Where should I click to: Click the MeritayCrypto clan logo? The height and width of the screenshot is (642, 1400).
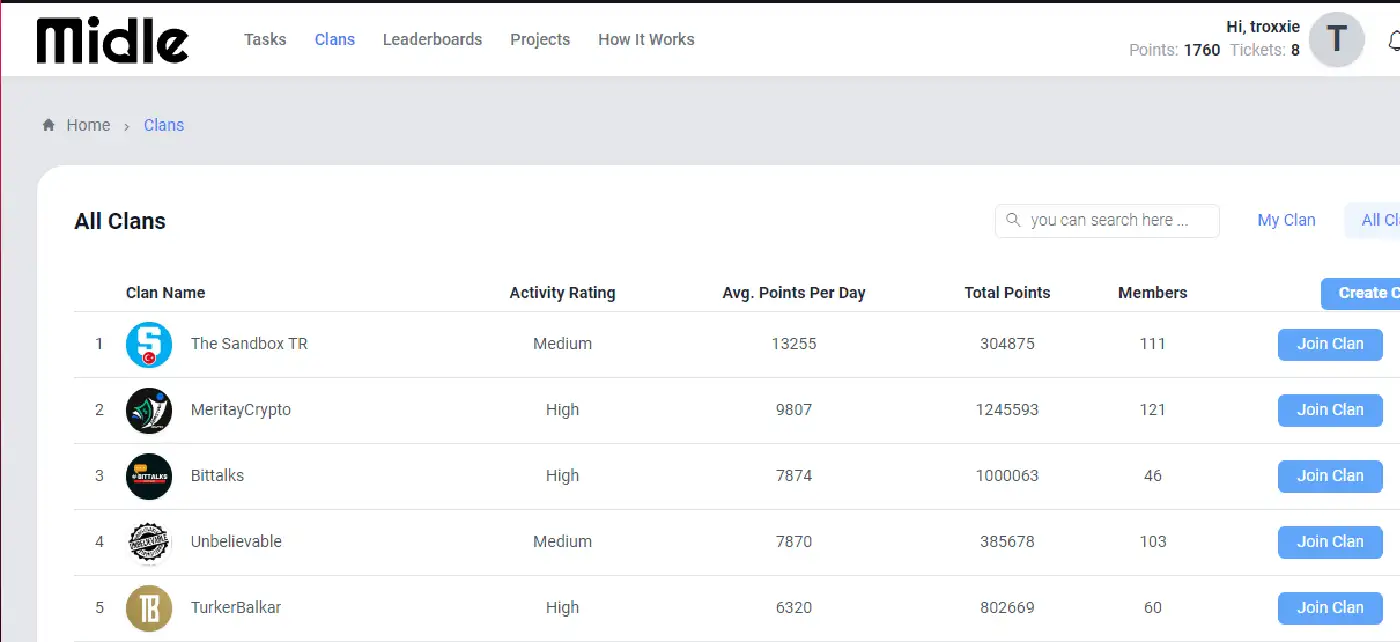(149, 410)
